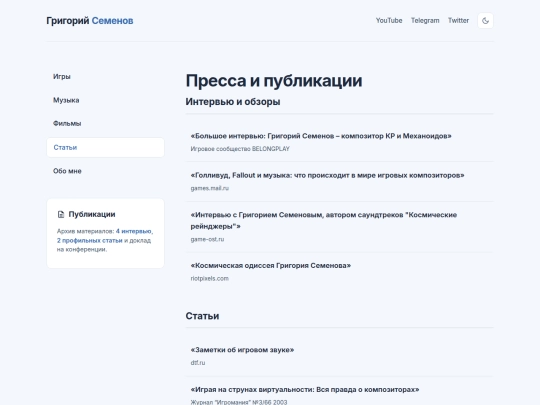Click source text "games.mail.ru"
The image size is (540, 405).
210,188
